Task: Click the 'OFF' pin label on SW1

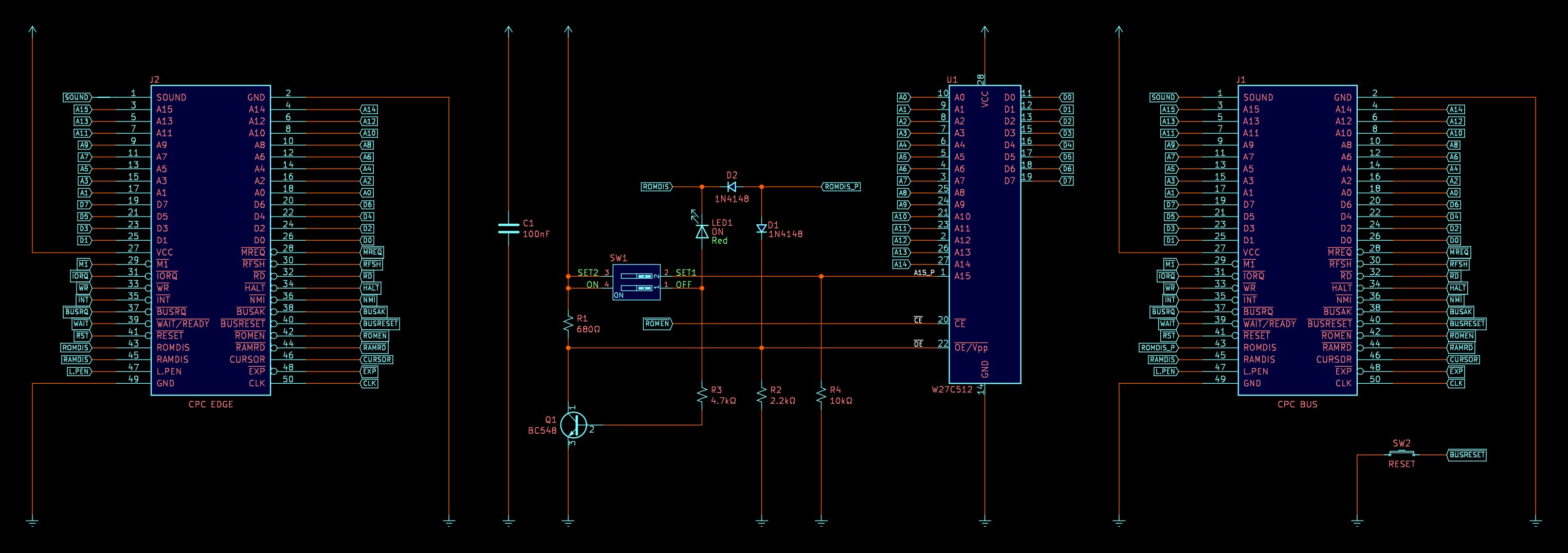Action: (x=684, y=284)
